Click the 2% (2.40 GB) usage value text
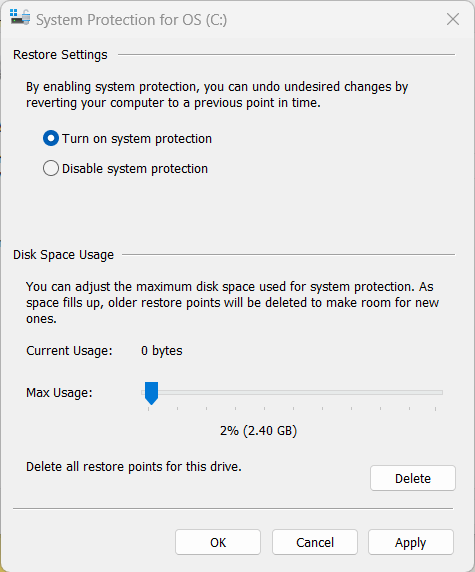Viewport: 475px width, 572px height. coord(258,431)
